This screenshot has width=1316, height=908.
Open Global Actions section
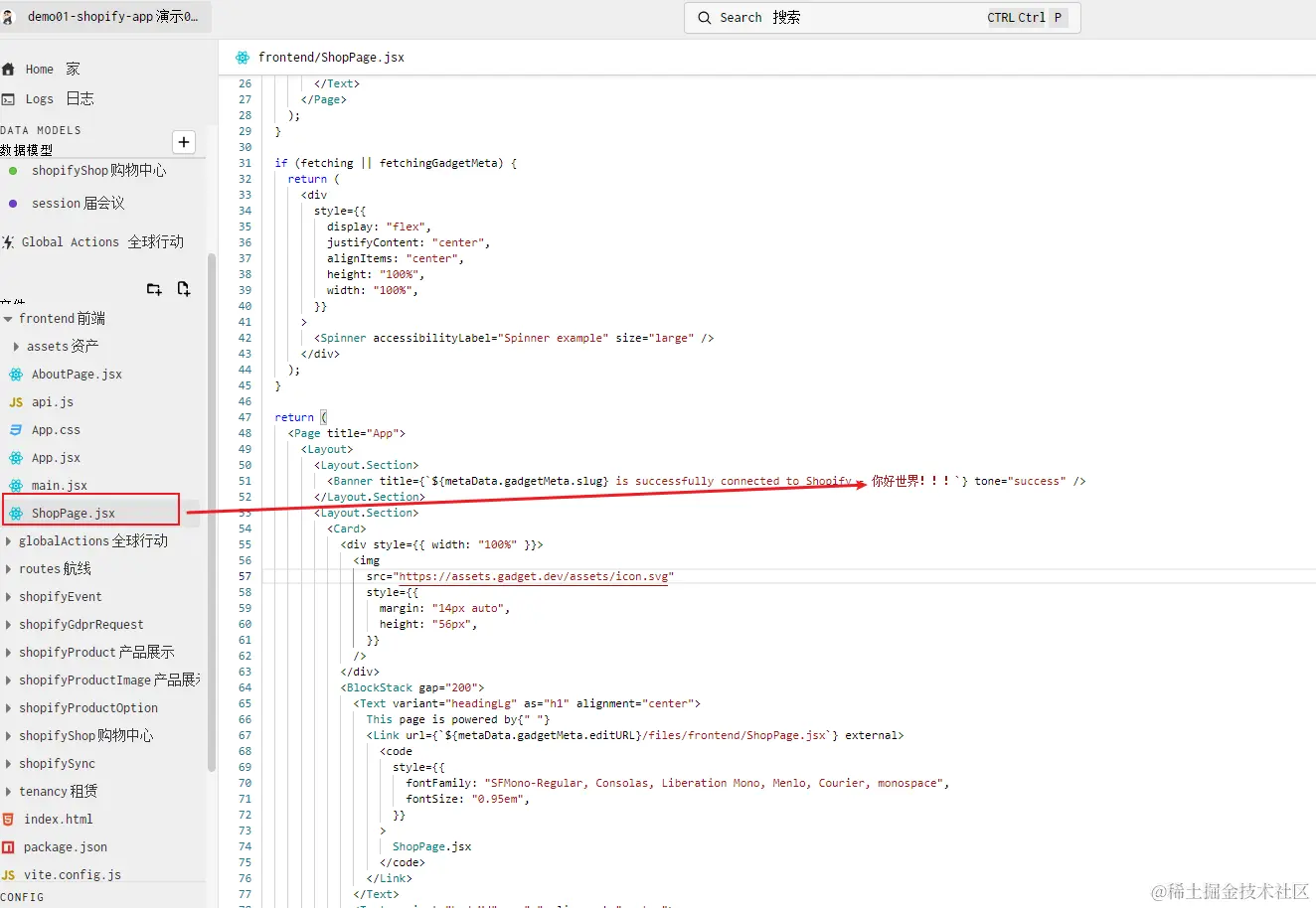[102, 242]
